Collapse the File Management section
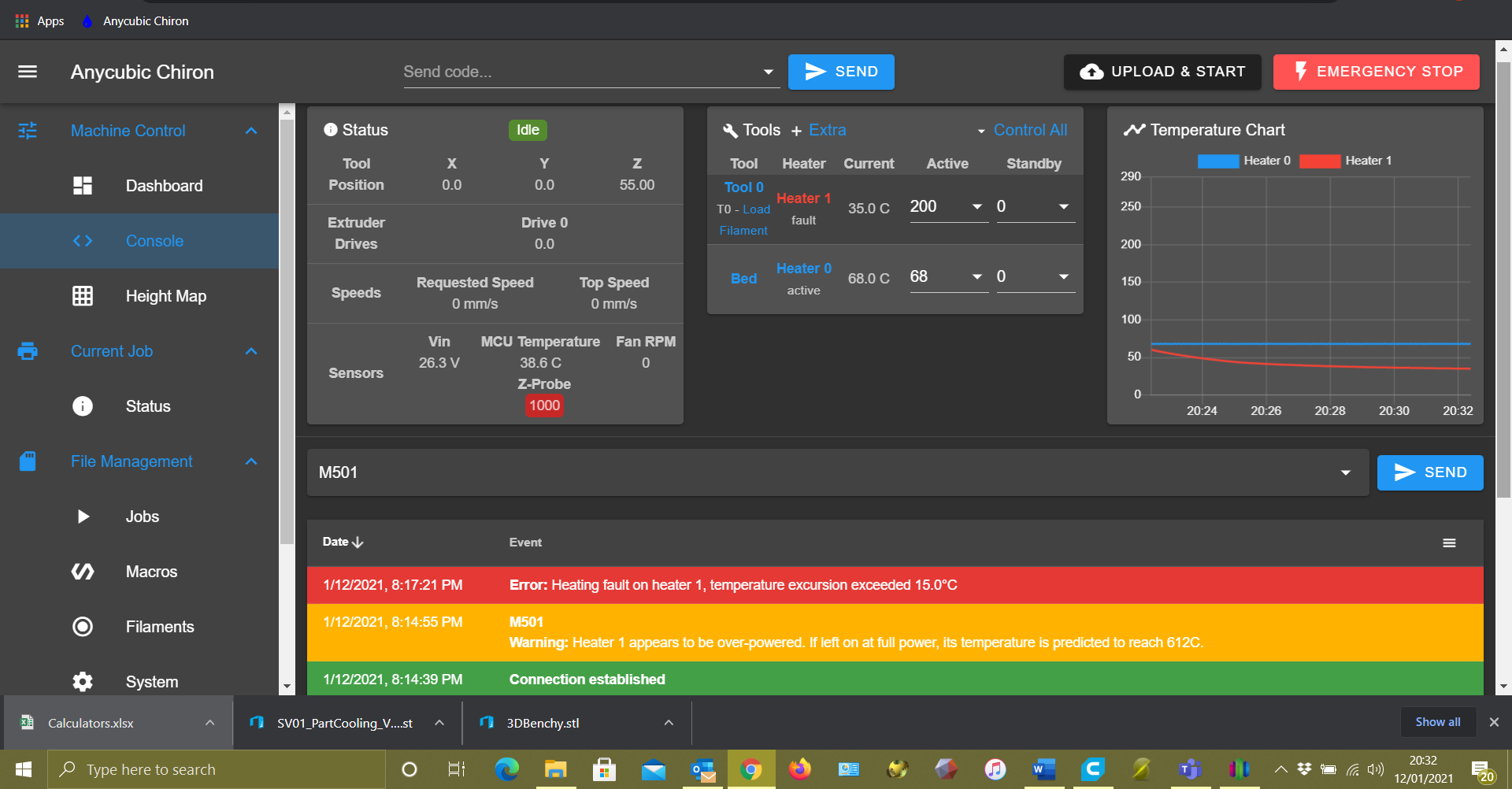1512x789 pixels. coord(251,461)
